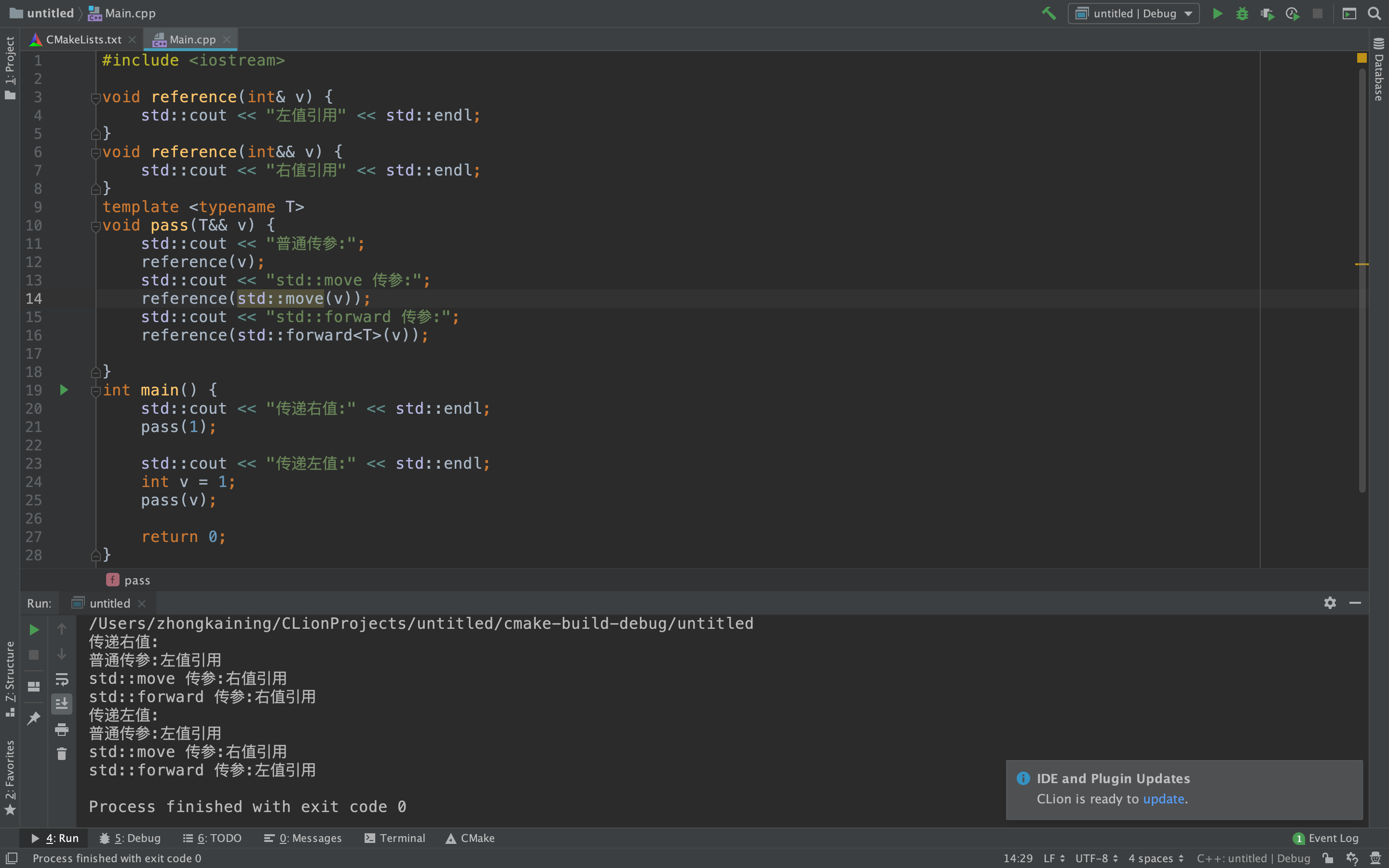
Task: Click 14:29 cursor position in status bar
Action: [1018, 858]
